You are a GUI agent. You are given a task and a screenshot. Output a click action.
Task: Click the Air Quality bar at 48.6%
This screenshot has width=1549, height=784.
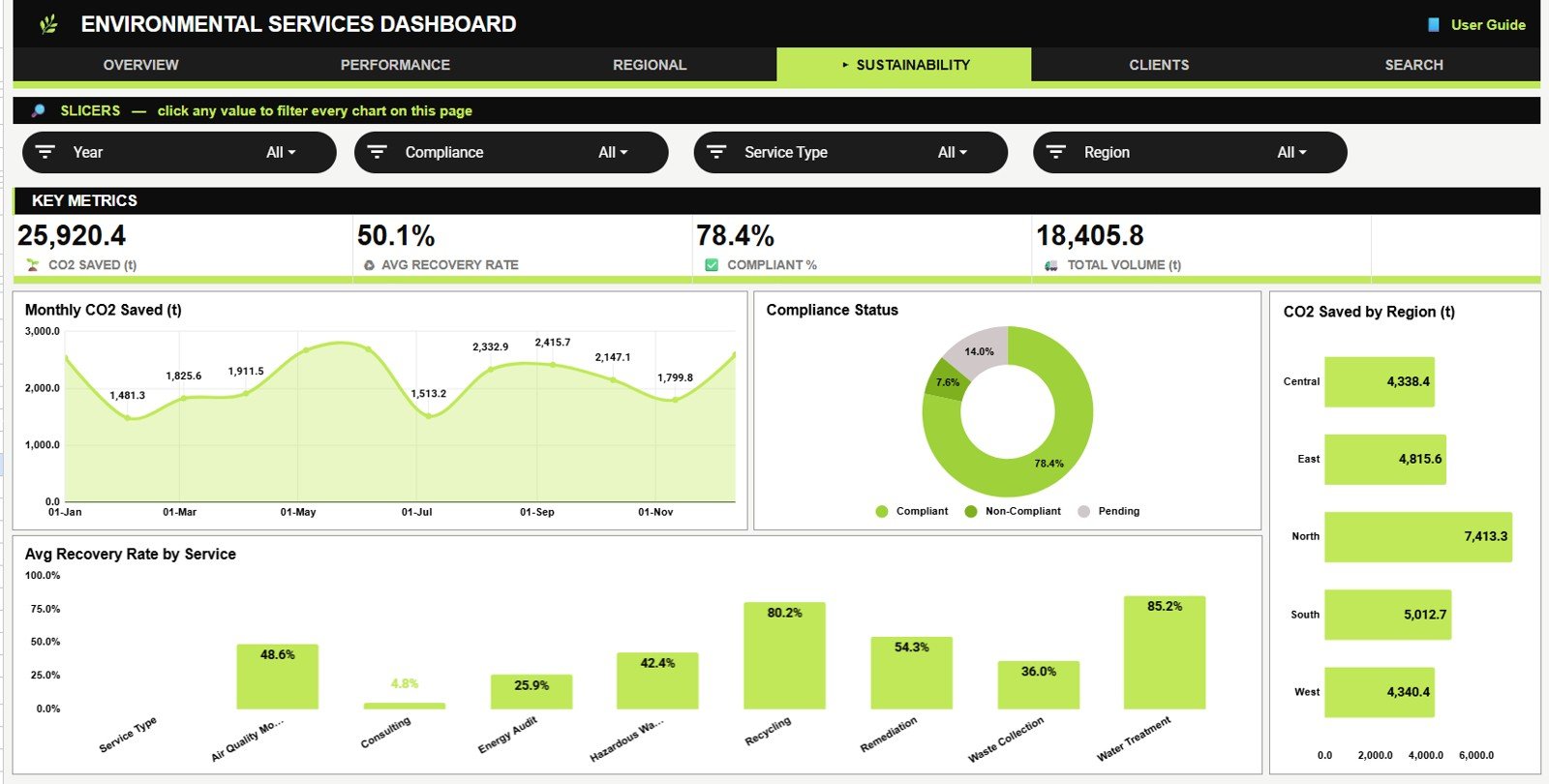277,677
